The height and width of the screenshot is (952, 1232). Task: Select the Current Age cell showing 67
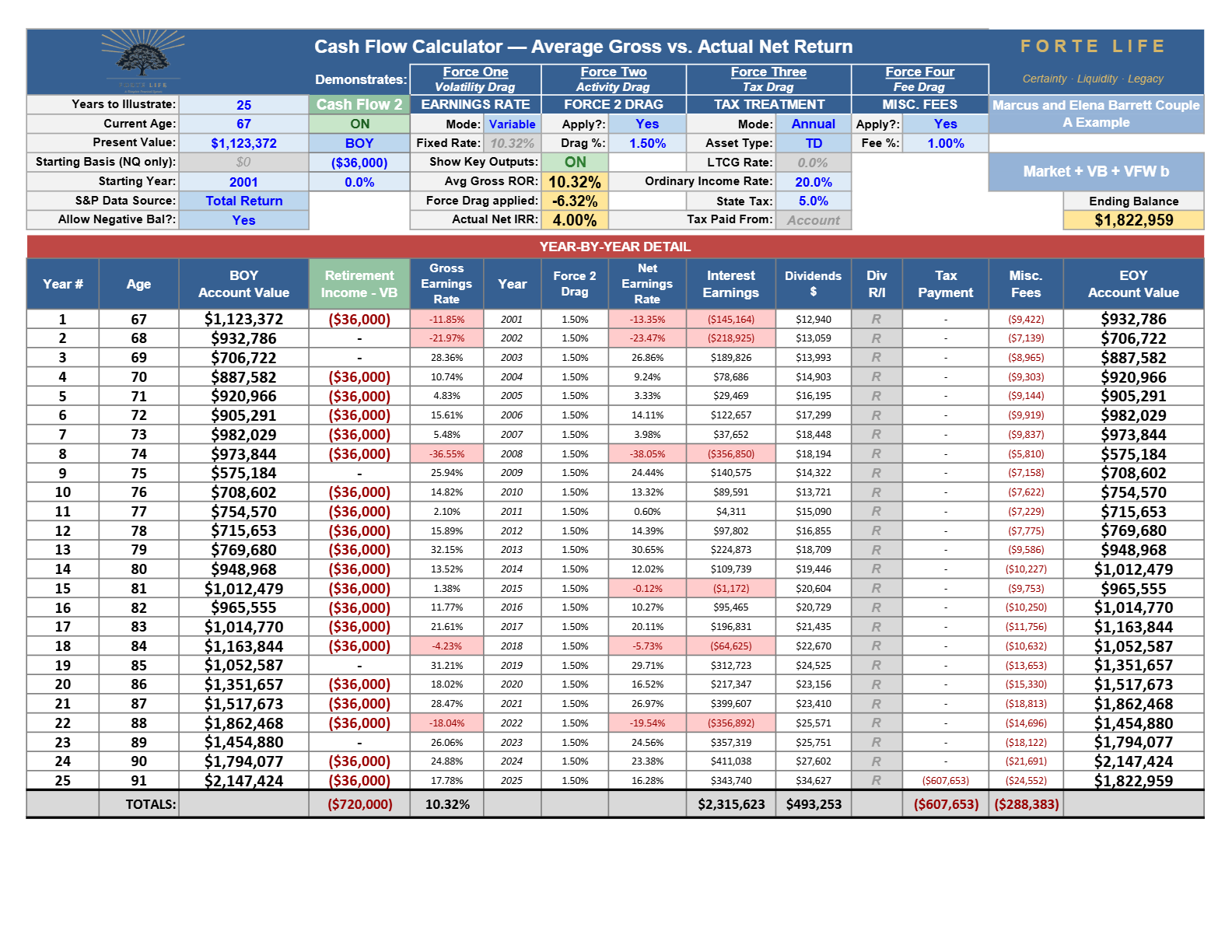[243, 124]
